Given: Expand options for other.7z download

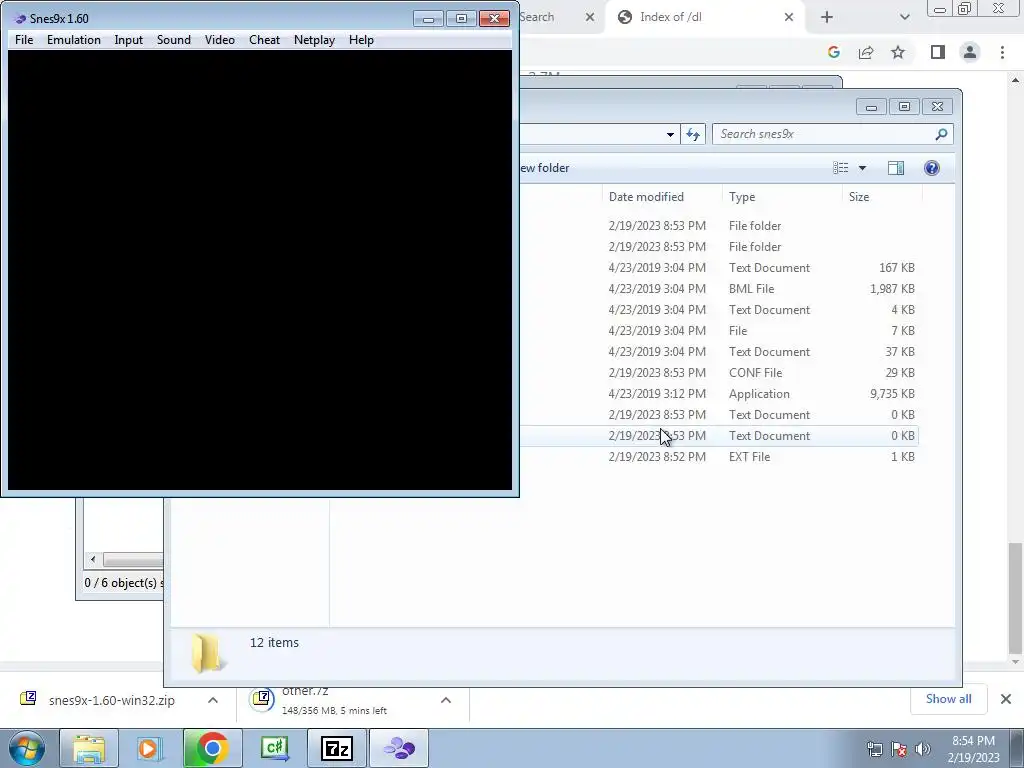Looking at the screenshot, I should pos(446,700).
